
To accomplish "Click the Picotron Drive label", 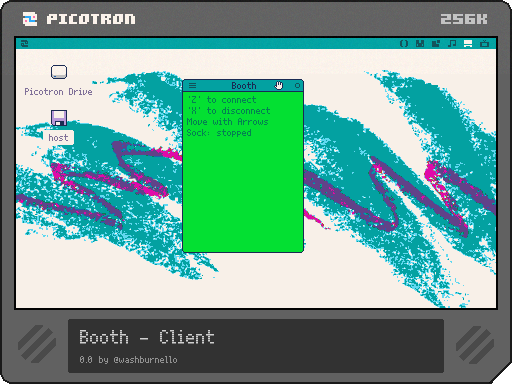I will tap(58, 92).
